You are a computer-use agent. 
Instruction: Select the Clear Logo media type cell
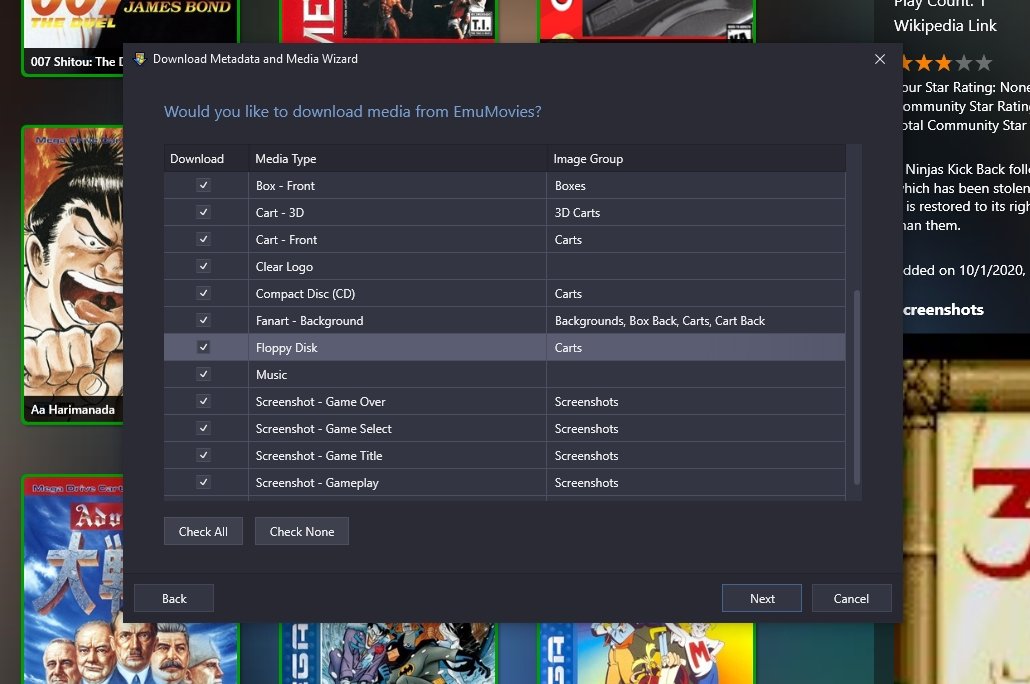click(397, 266)
